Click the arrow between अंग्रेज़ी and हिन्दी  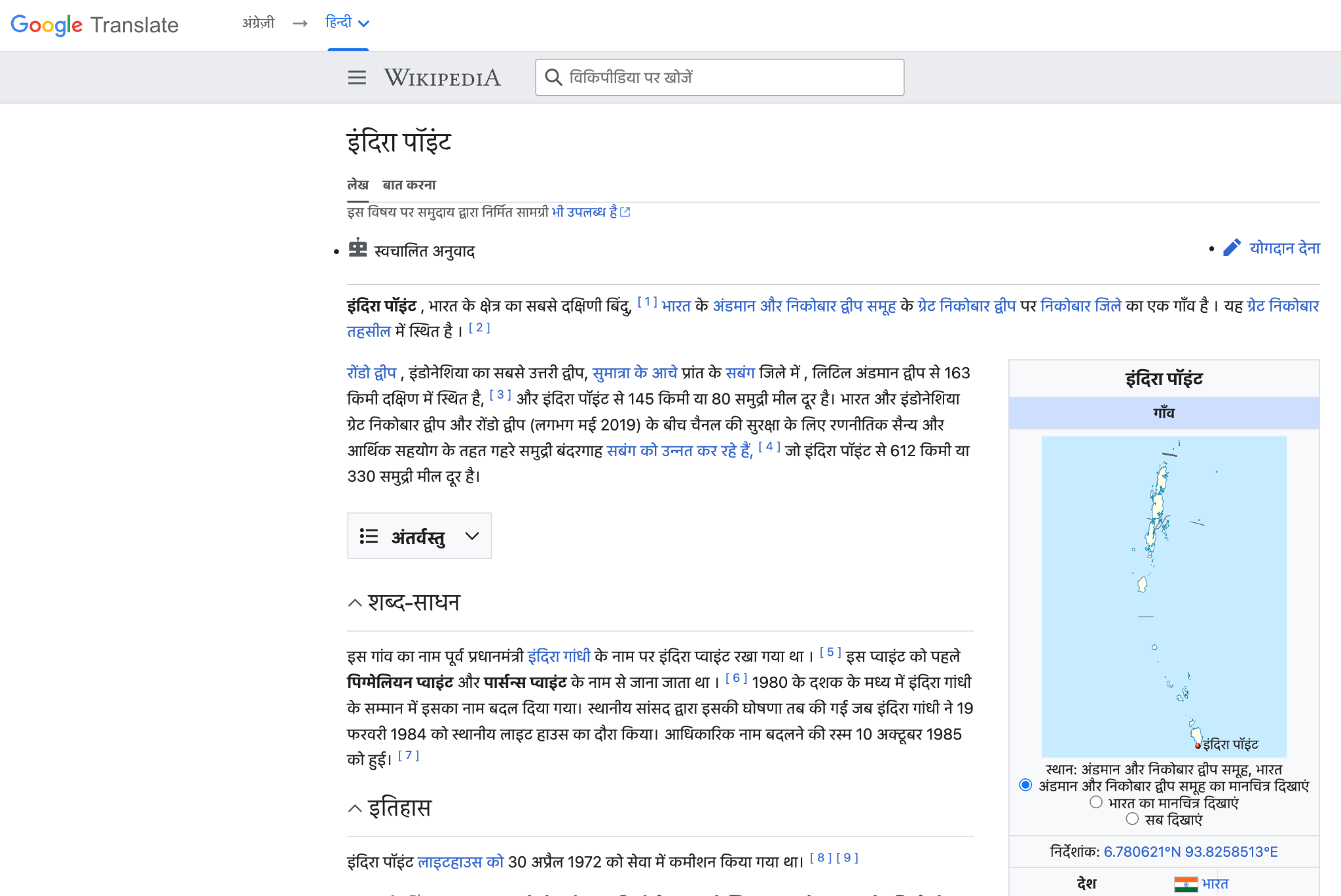pyautogui.click(x=301, y=24)
